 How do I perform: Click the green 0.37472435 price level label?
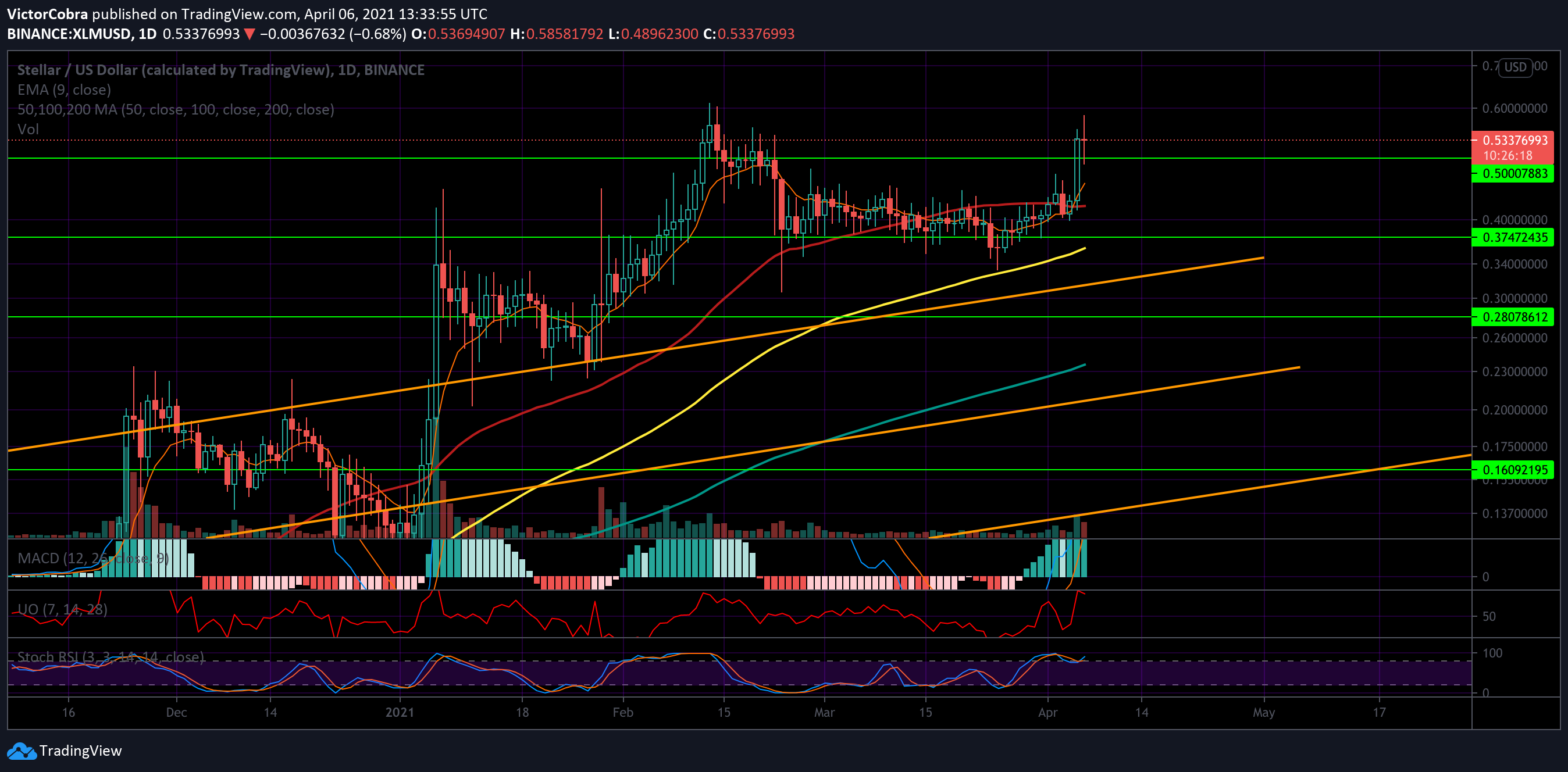[x=1512, y=238]
